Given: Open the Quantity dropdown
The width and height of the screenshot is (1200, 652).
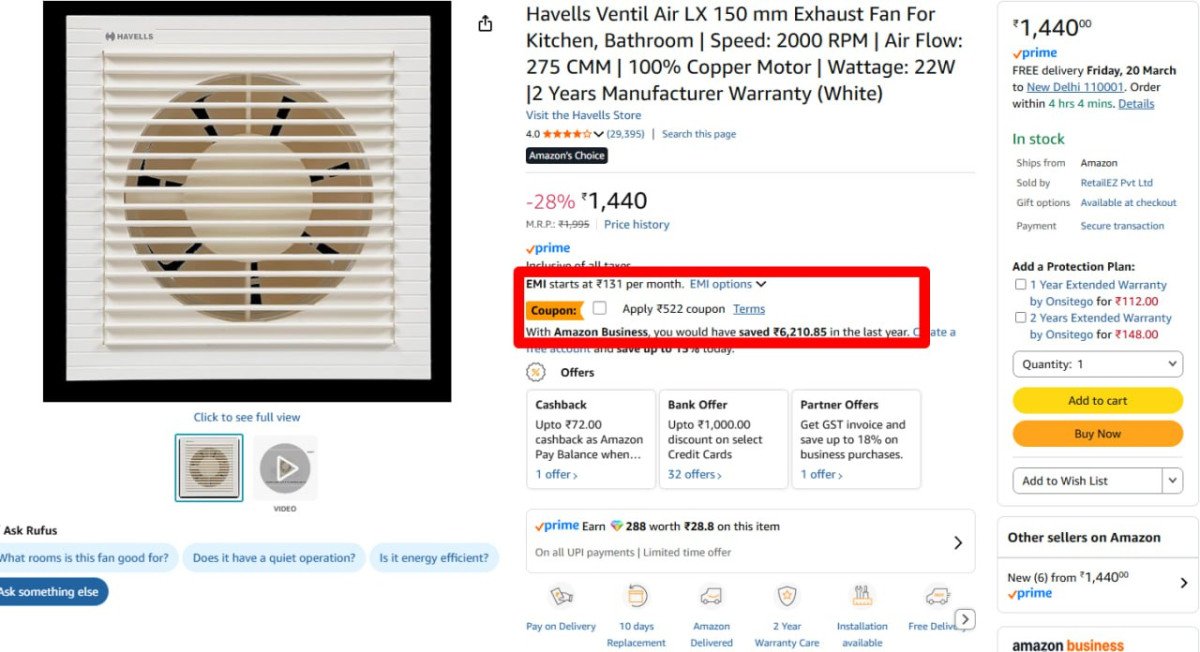Looking at the screenshot, I should coord(1097,364).
